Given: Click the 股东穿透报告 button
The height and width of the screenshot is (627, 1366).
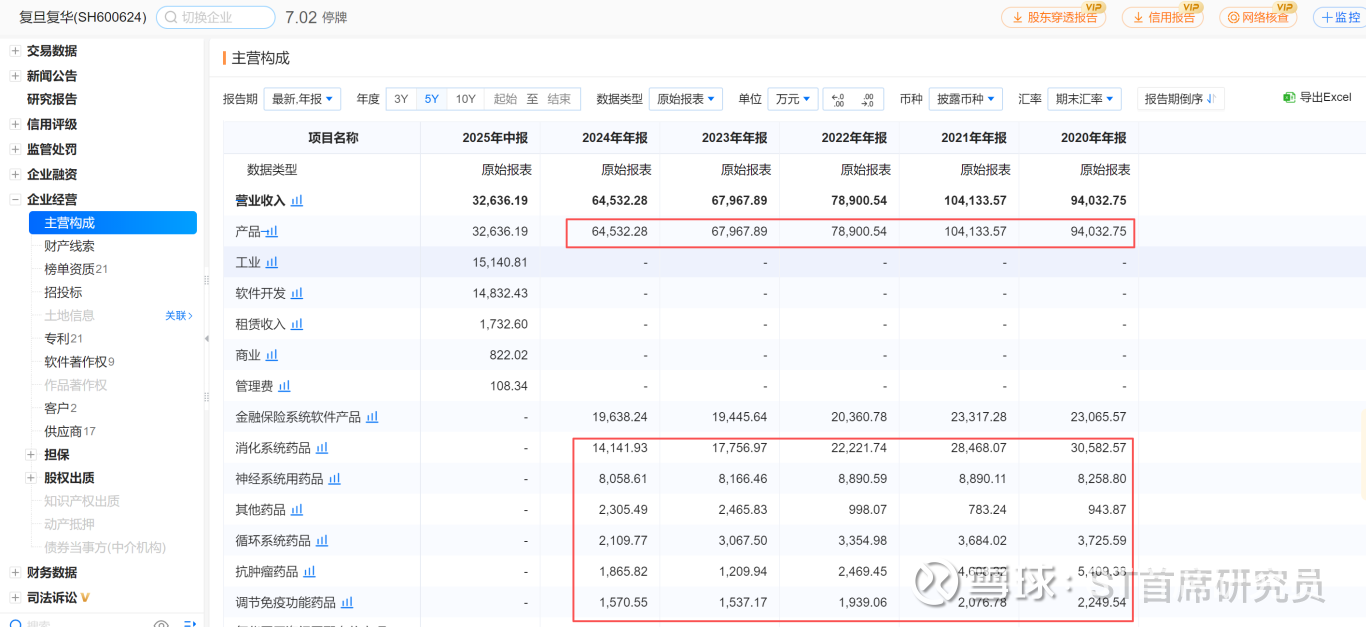Looking at the screenshot, I should click(x=1054, y=17).
